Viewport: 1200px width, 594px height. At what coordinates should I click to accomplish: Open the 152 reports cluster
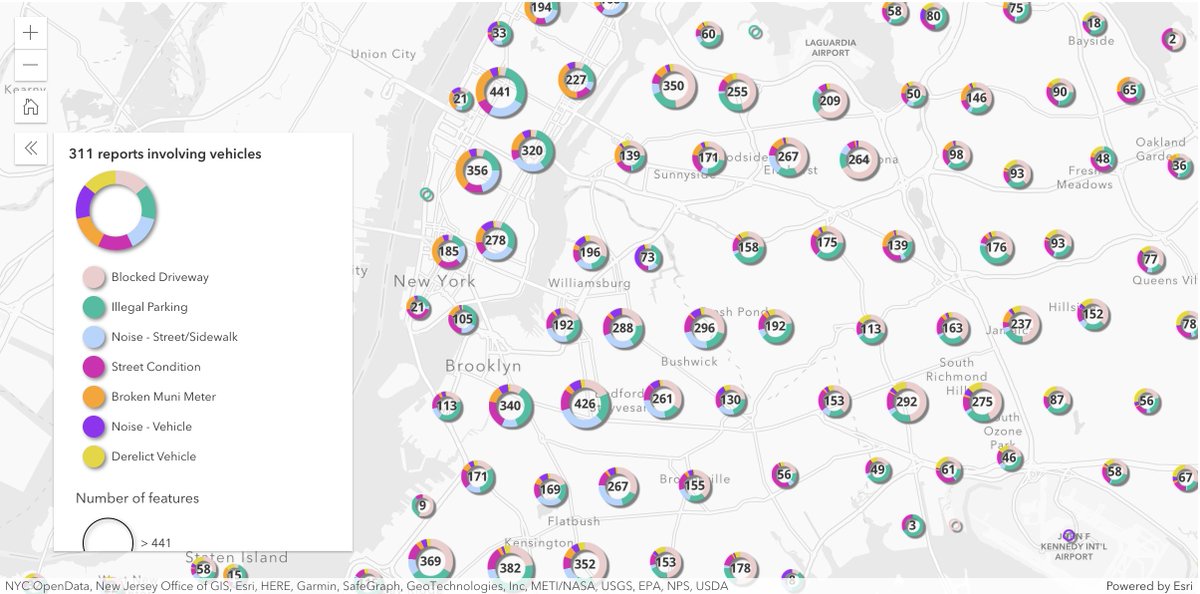pos(1093,314)
